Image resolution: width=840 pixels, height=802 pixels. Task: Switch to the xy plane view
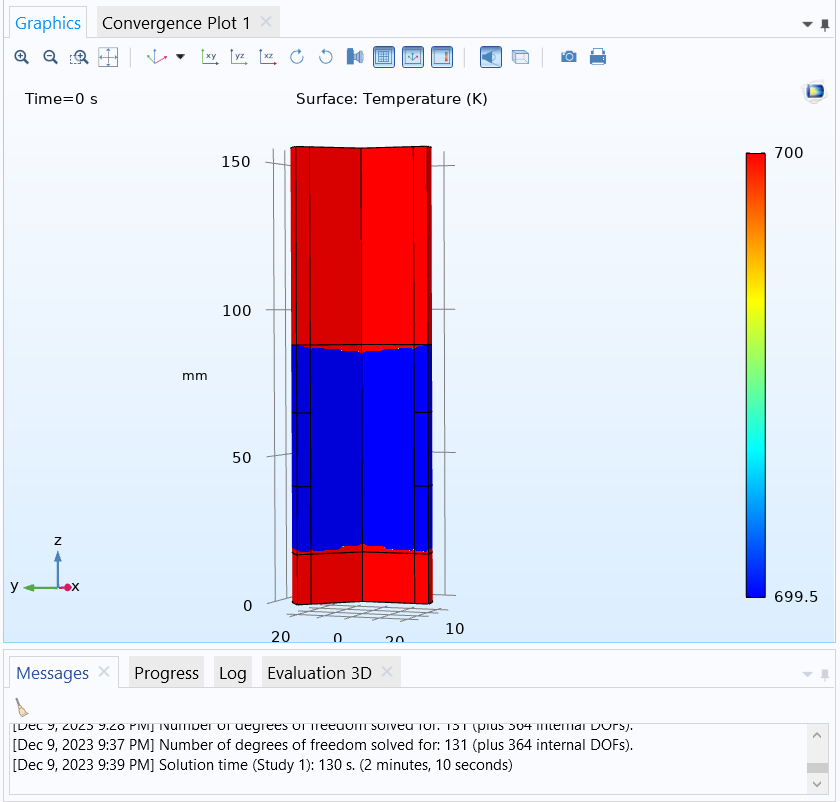pos(209,57)
